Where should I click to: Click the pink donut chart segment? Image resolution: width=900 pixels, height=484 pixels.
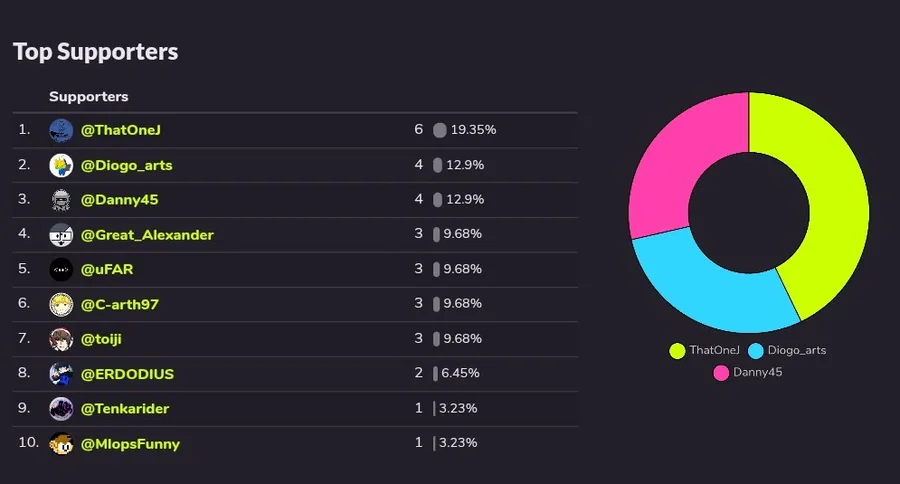click(x=680, y=160)
